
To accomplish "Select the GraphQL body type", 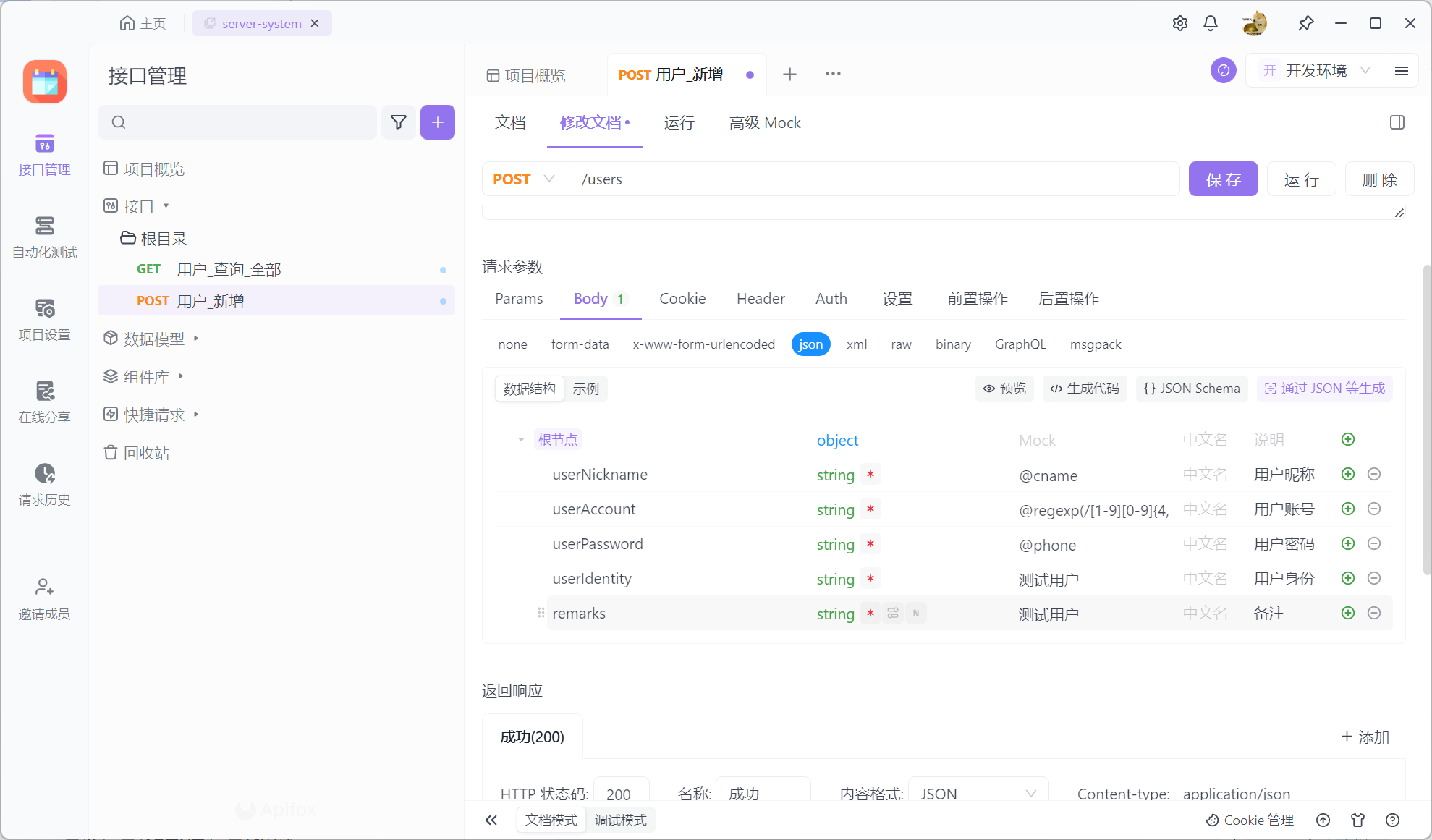I will [1020, 344].
